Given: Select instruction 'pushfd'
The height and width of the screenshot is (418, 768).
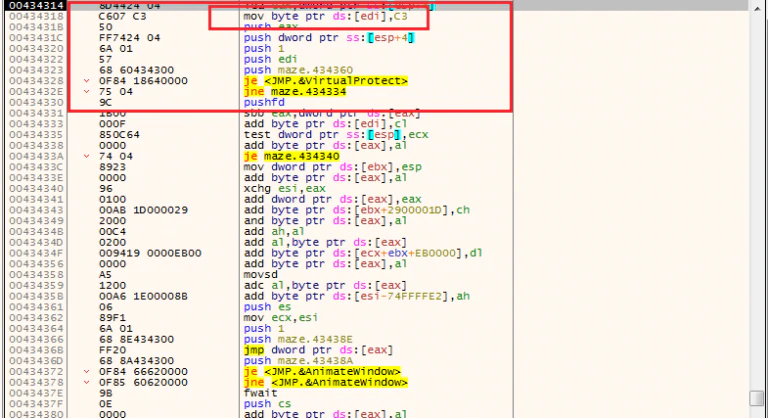Looking at the screenshot, I should point(264,102).
